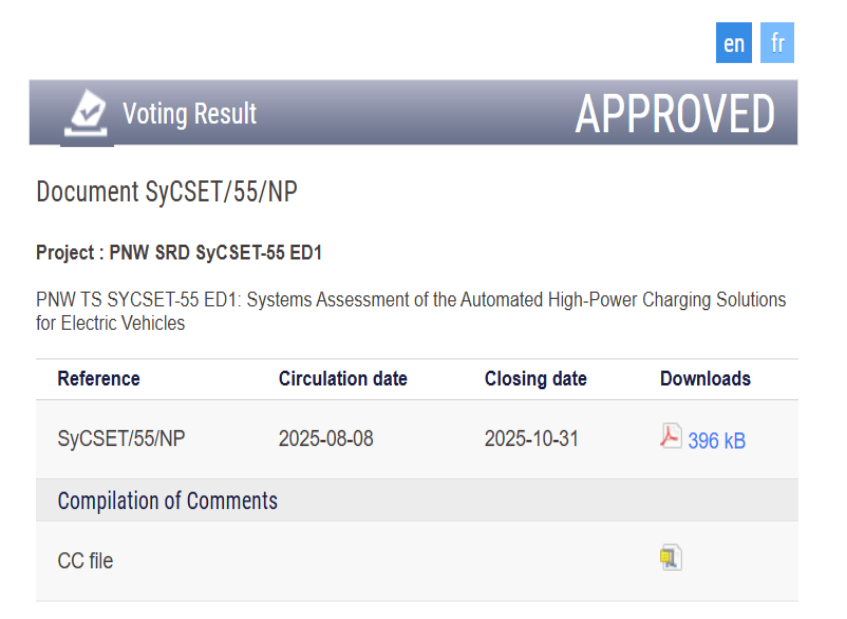
Task: Click the Project PNW SRD SyCSET-55 ED1 line
Action: [179, 253]
